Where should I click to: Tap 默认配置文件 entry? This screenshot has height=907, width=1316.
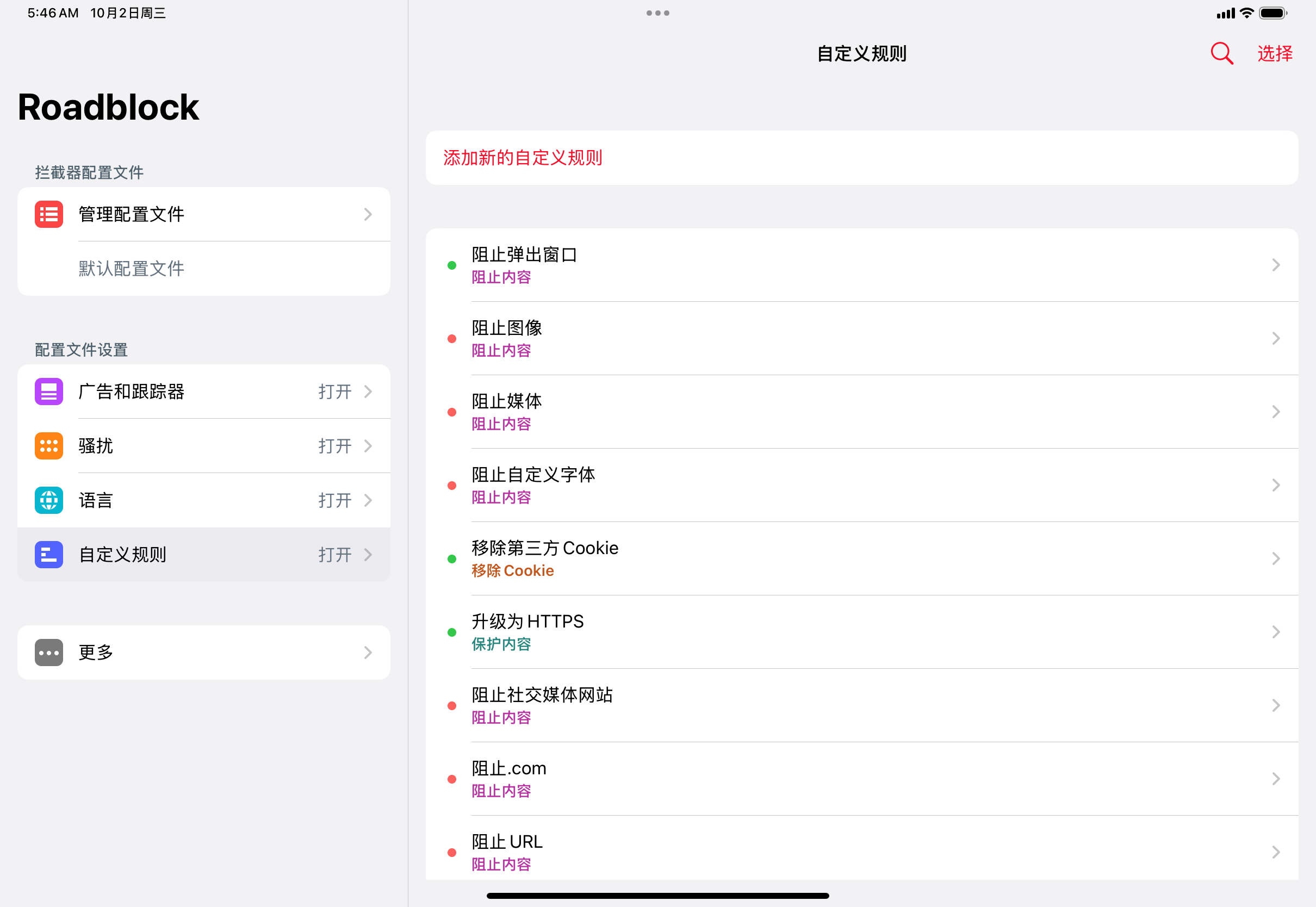pyautogui.click(x=203, y=269)
